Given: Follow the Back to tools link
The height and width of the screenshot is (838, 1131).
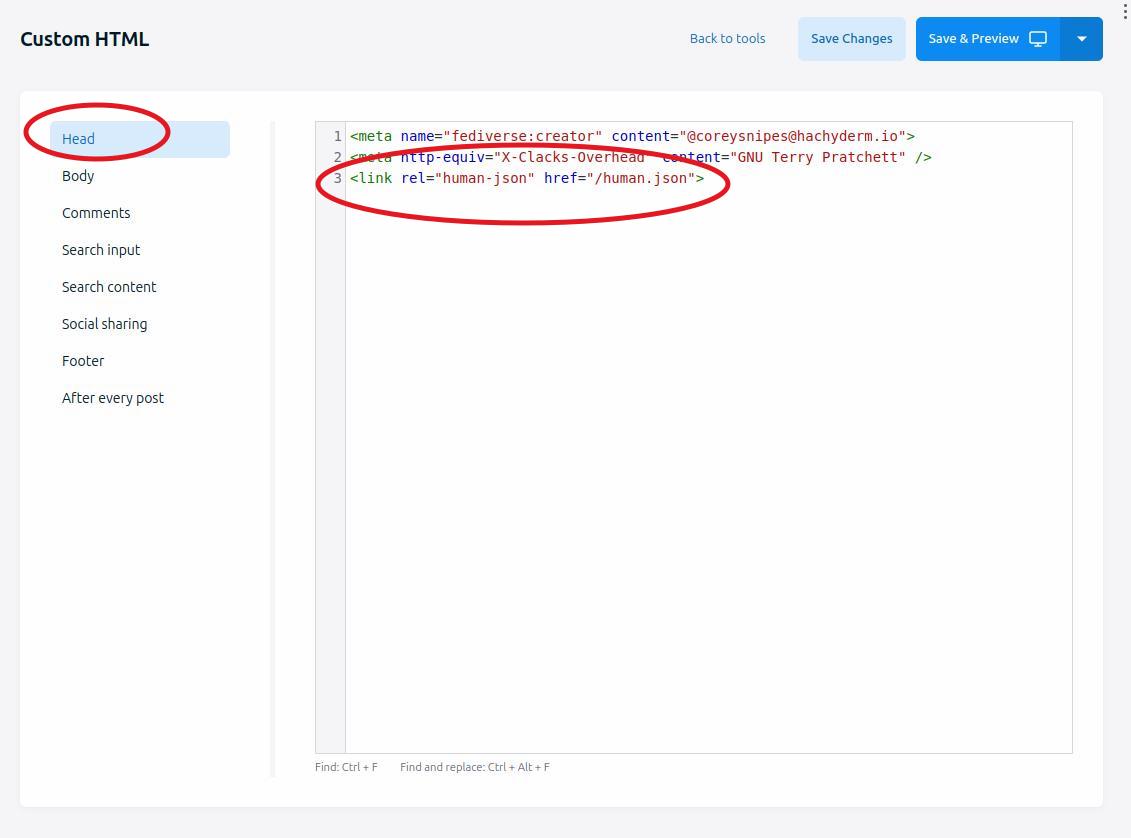Looking at the screenshot, I should coord(727,39).
